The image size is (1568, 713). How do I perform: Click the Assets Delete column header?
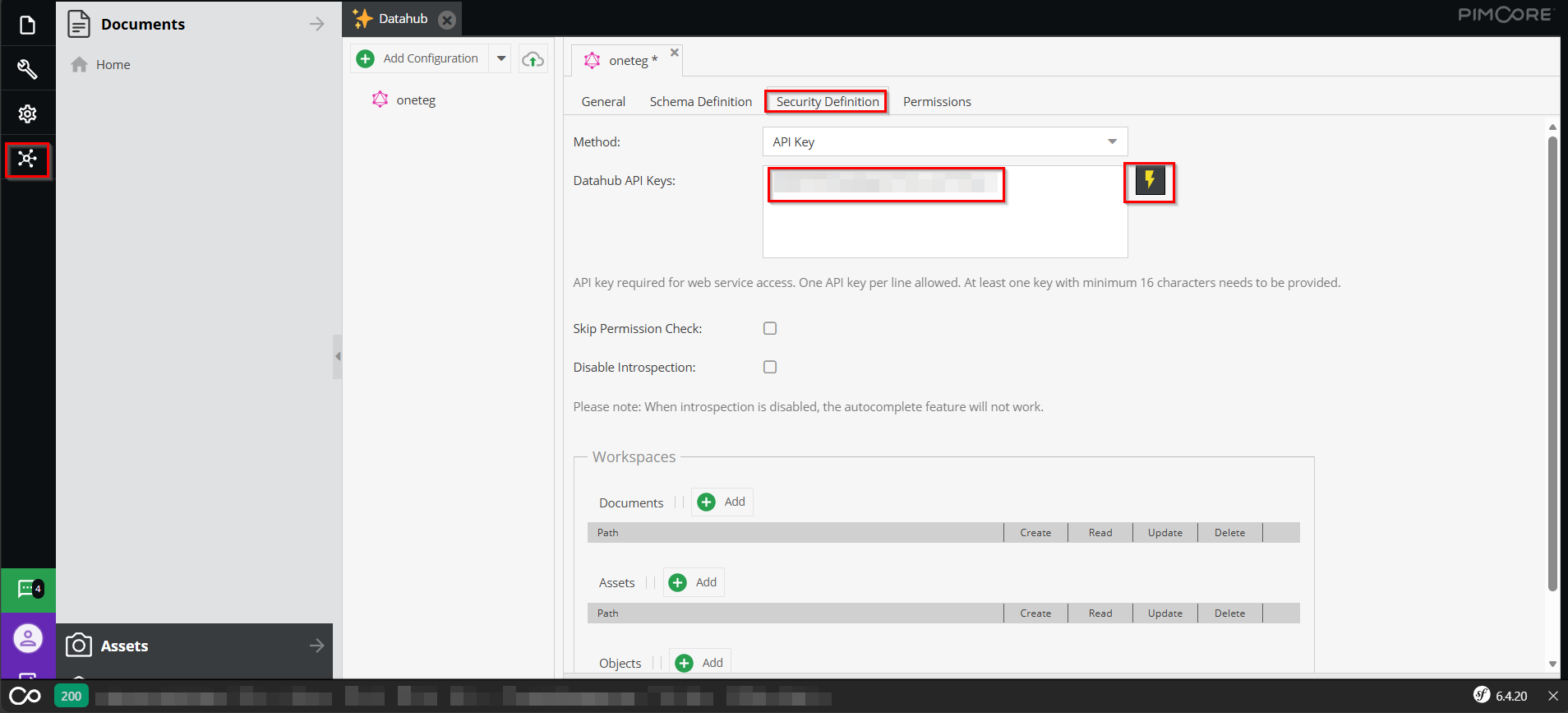tap(1230, 613)
